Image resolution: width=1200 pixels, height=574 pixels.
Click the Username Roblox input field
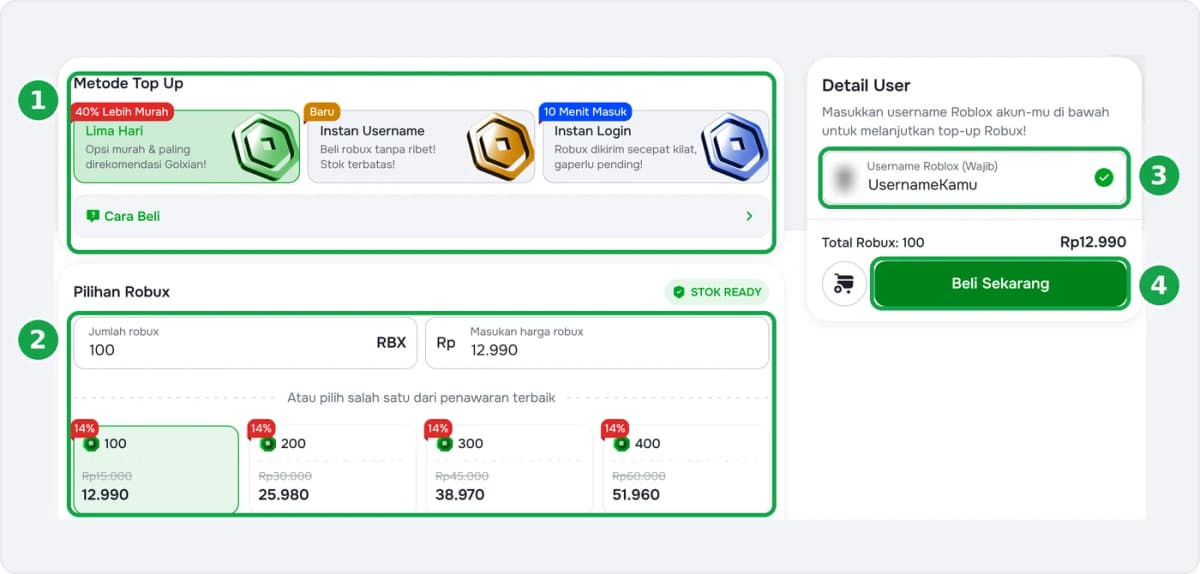point(974,177)
